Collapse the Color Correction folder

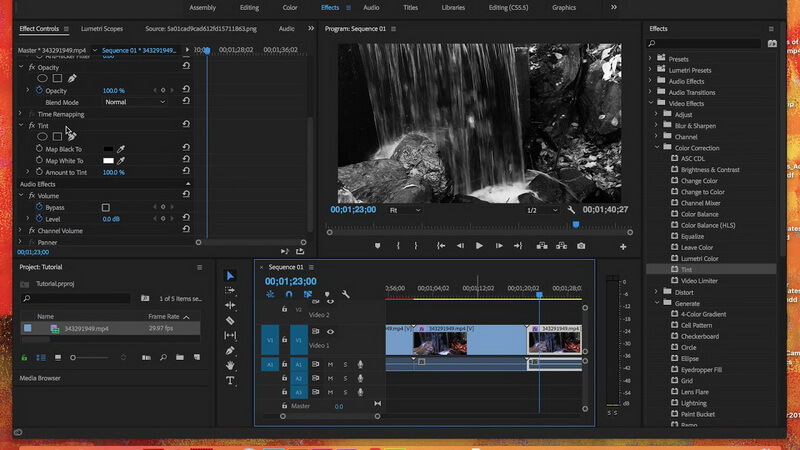click(657, 147)
